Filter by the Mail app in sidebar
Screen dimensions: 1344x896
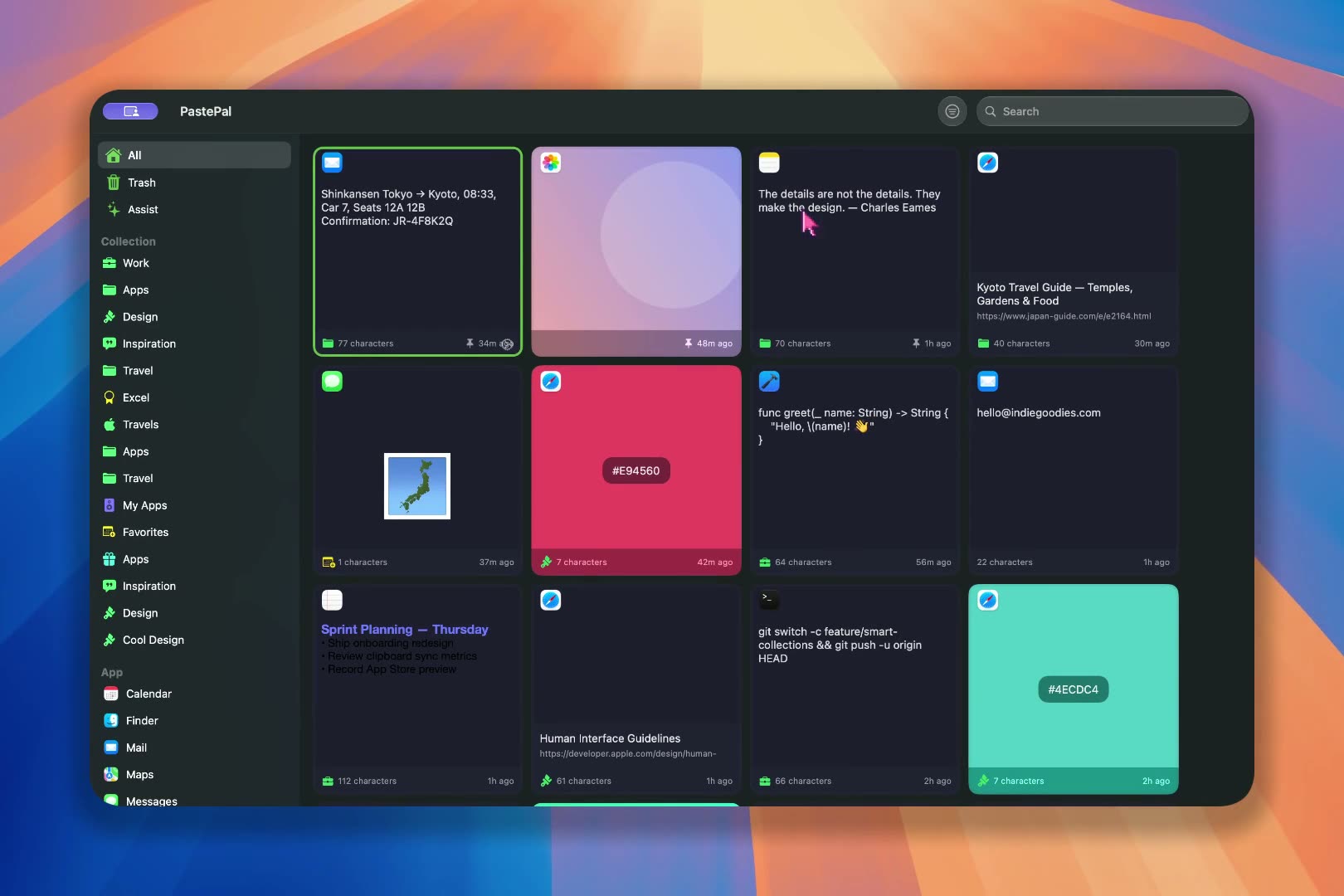pyautogui.click(x=194, y=747)
